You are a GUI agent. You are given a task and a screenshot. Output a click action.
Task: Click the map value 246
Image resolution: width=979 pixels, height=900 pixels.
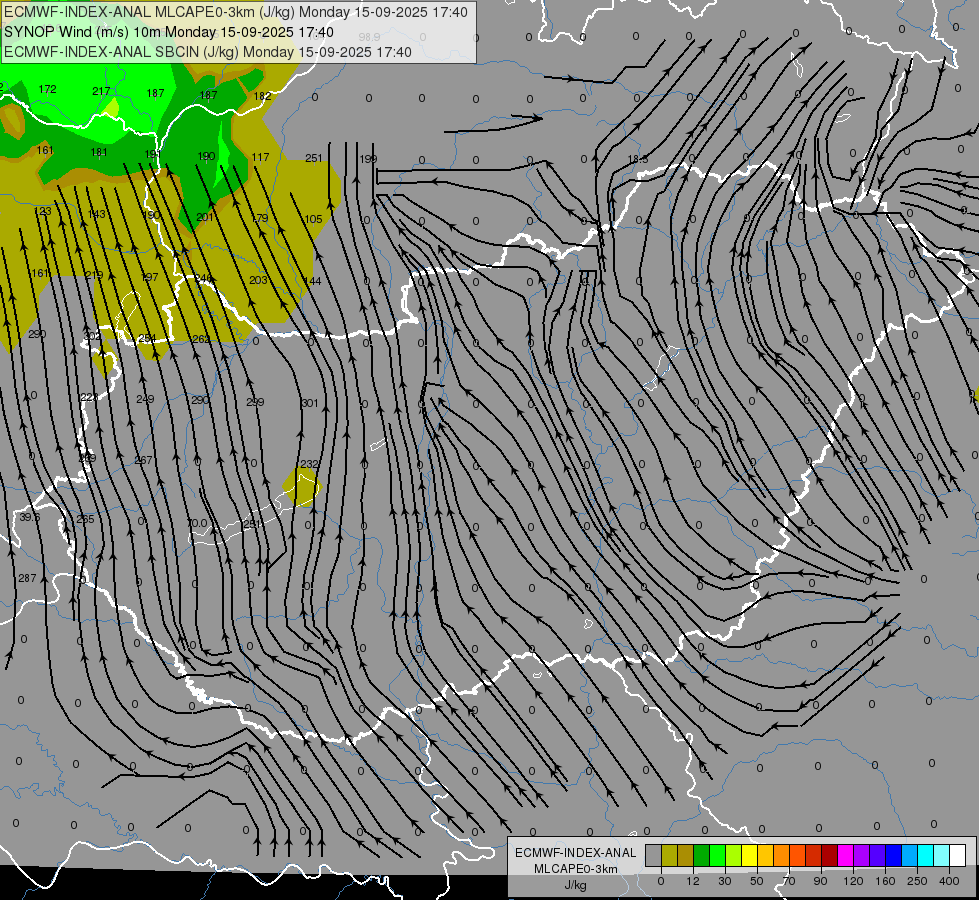(204, 279)
